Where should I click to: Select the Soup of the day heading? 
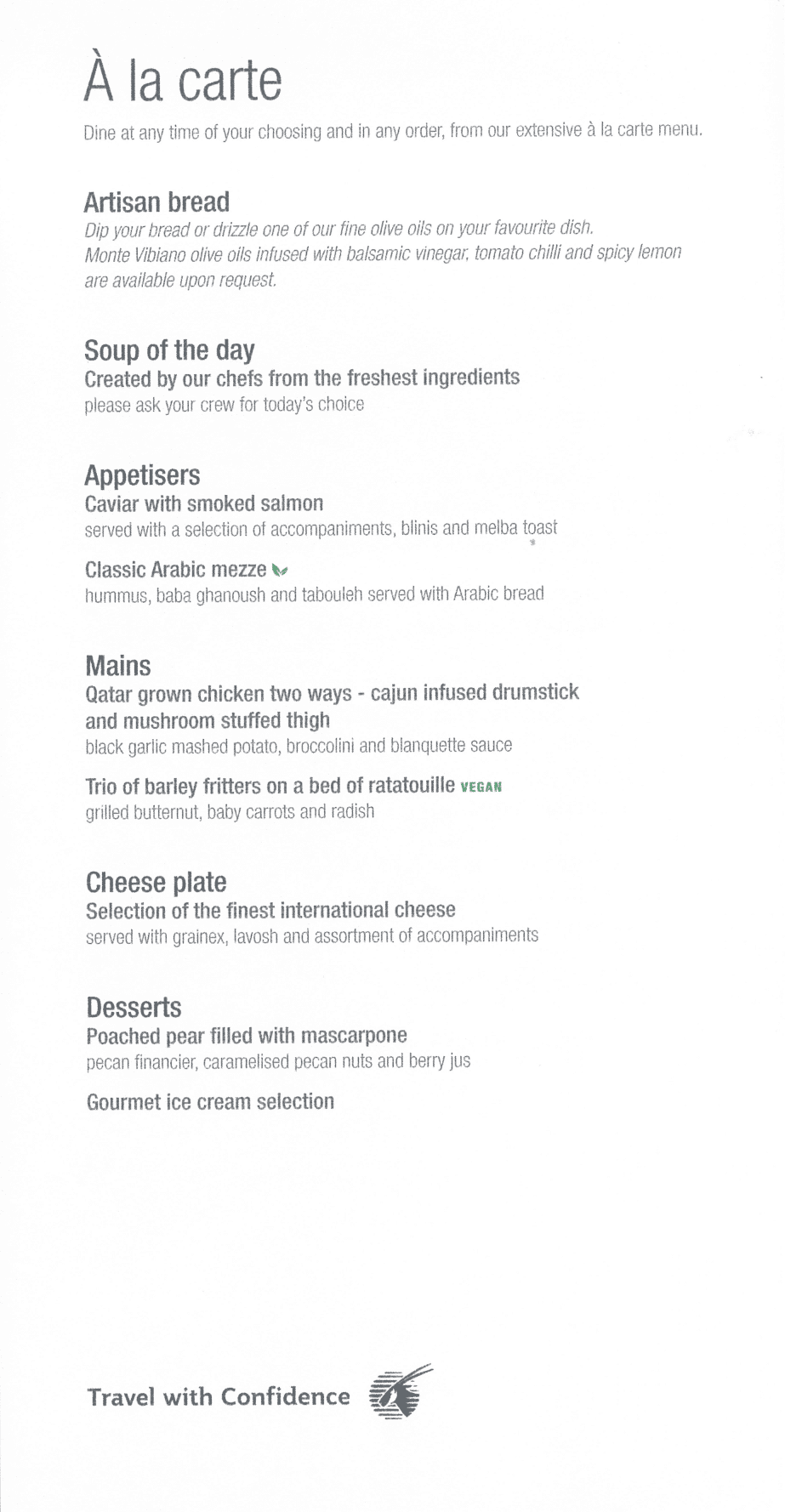click(169, 350)
